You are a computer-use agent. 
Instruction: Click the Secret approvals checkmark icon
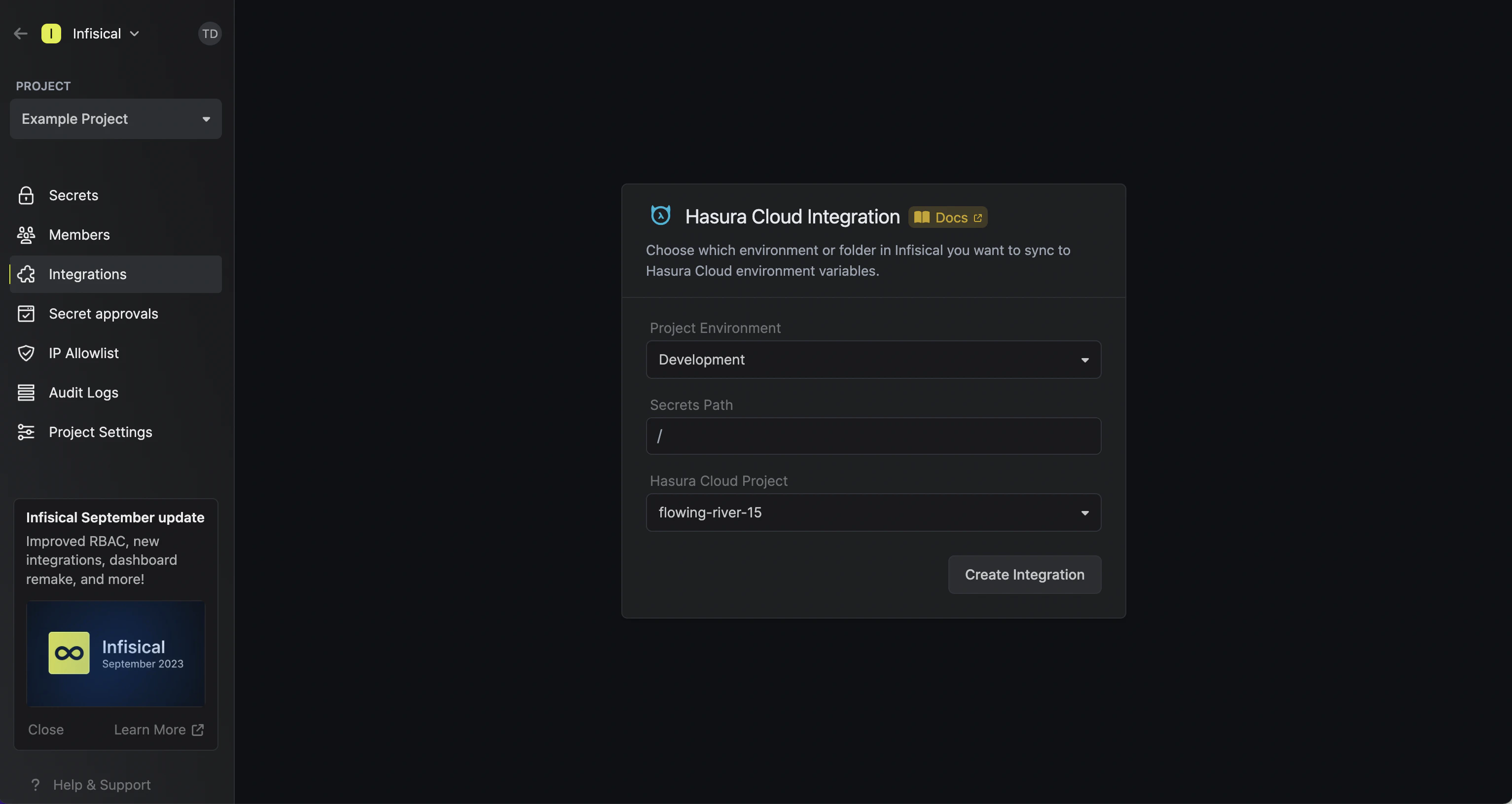pos(26,314)
